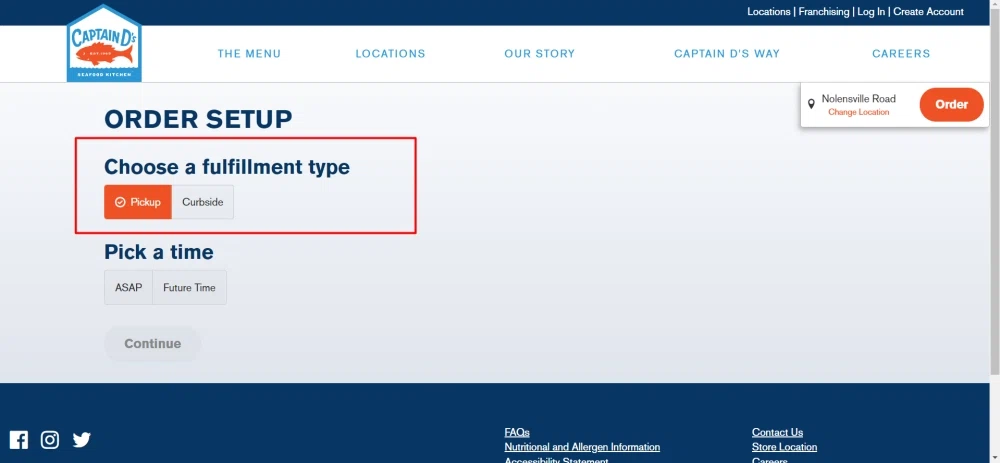
Task: Click the page's vertical scrollbar
Action: (995, 191)
